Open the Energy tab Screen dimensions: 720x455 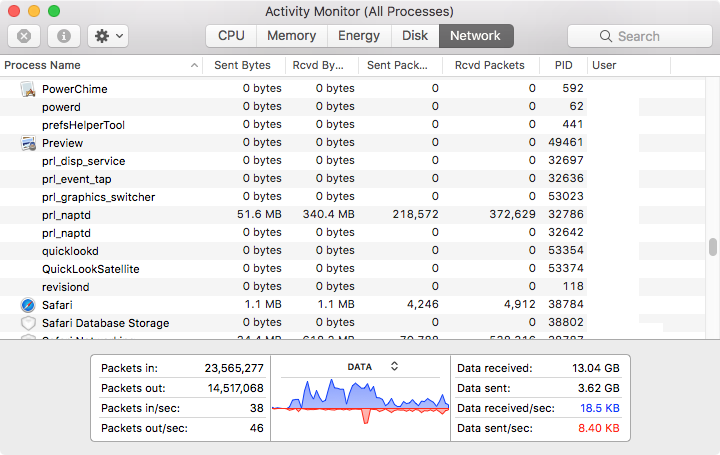pyautogui.click(x=358, y=36)
